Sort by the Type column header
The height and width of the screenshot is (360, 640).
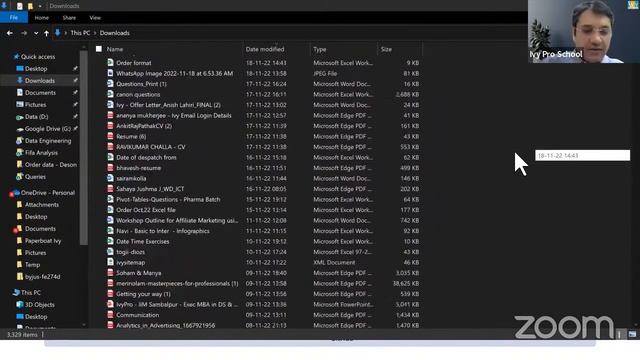click(320, 49)
